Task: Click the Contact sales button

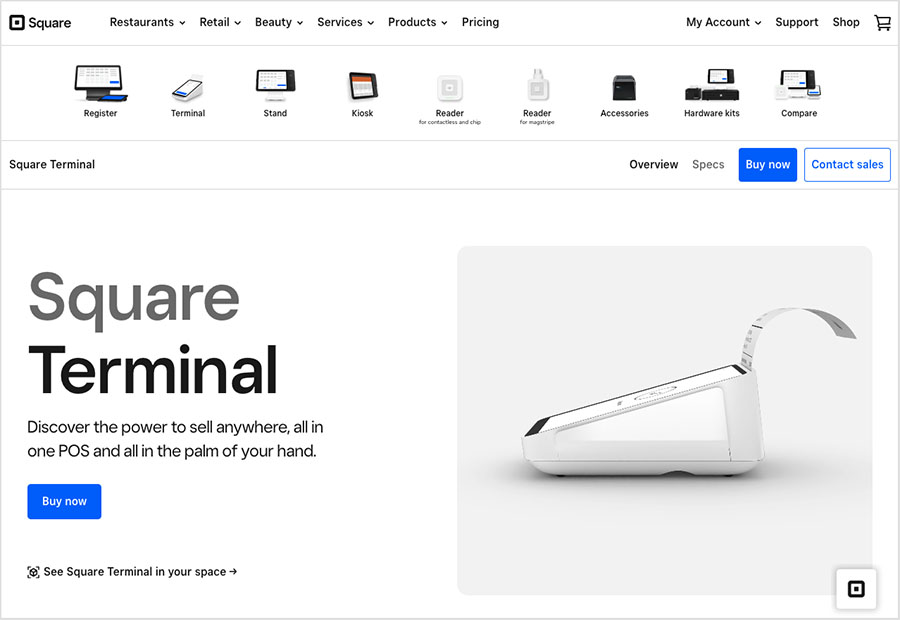Action: pos(847,165)
